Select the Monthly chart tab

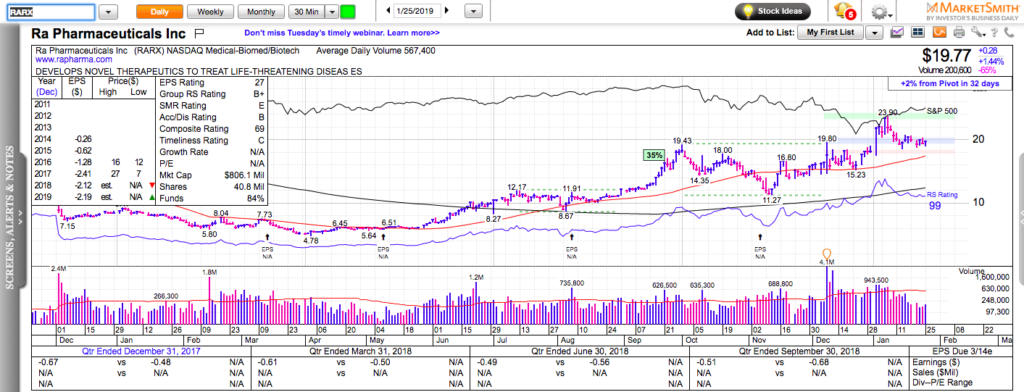pos(261,12)
